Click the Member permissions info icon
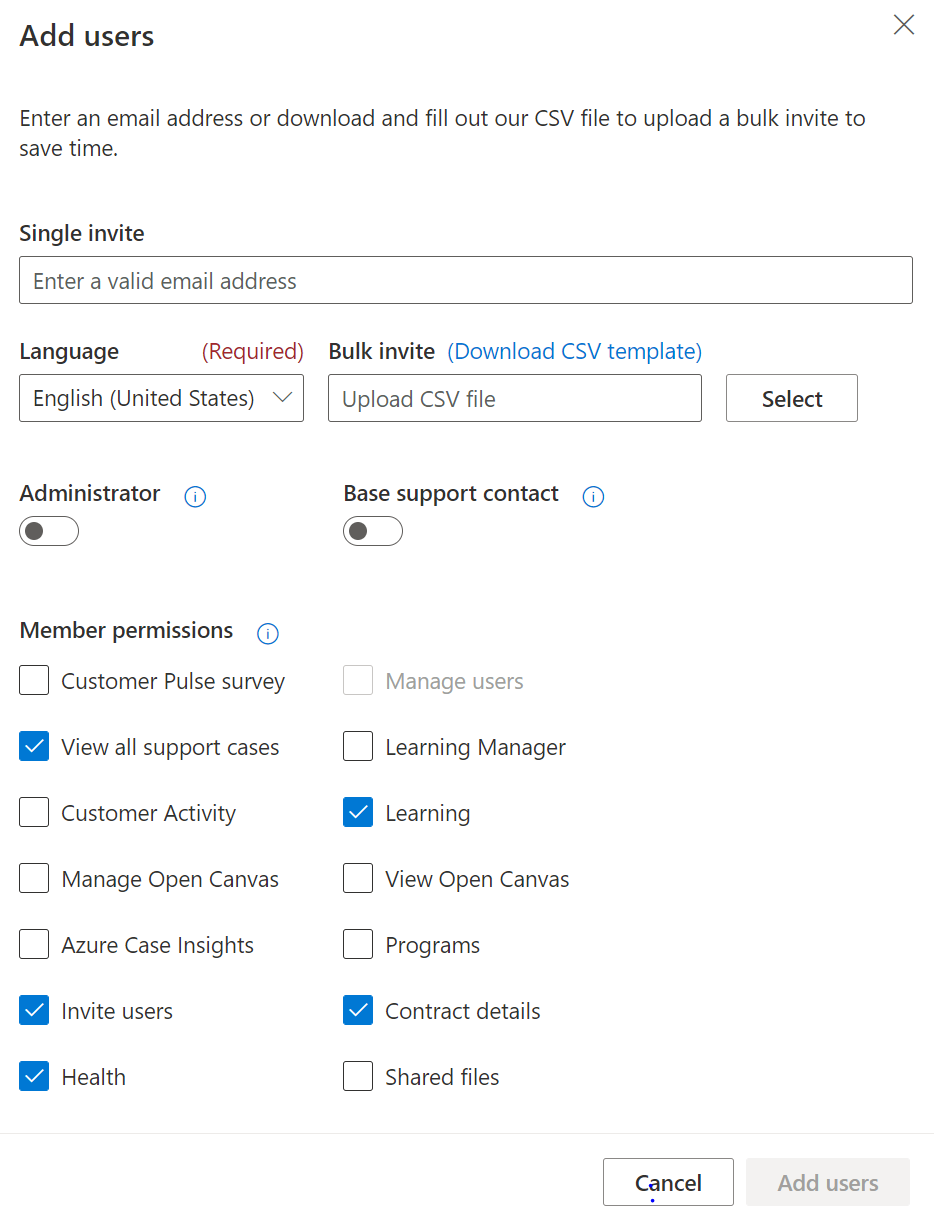Viewport: 934px width, 1228px height. tap(268, 633)
